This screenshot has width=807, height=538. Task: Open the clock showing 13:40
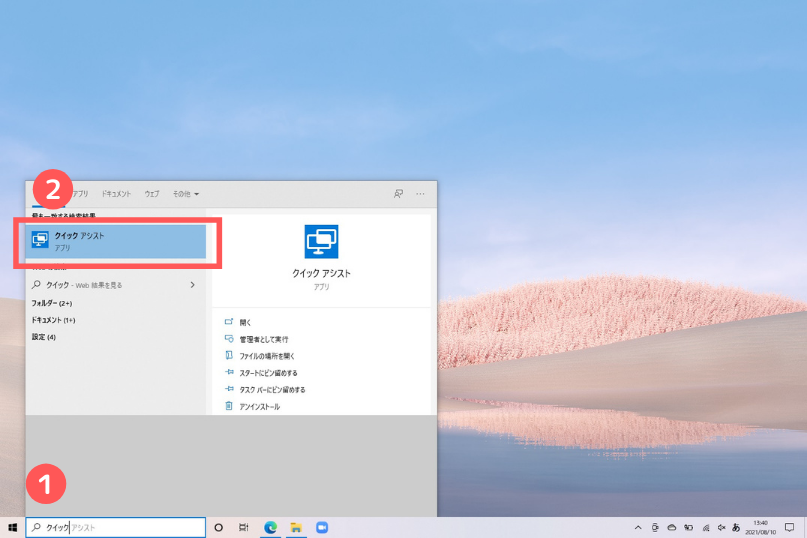tap(760, 528)
